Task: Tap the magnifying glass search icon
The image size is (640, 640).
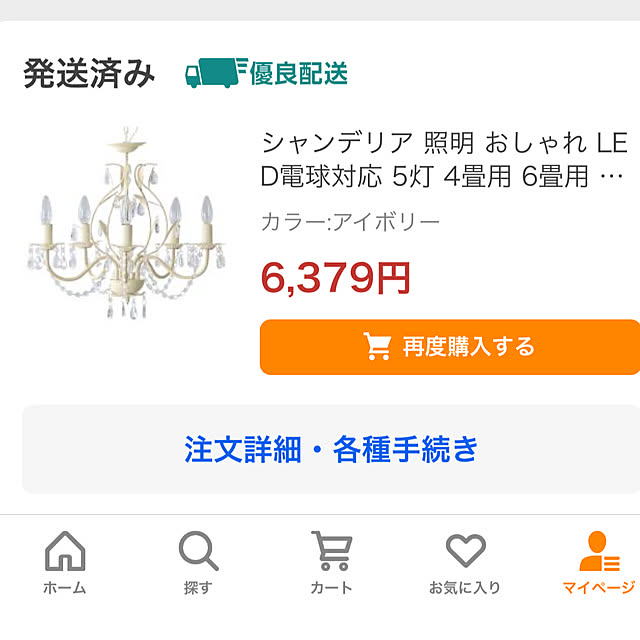Action: [198, 551]
